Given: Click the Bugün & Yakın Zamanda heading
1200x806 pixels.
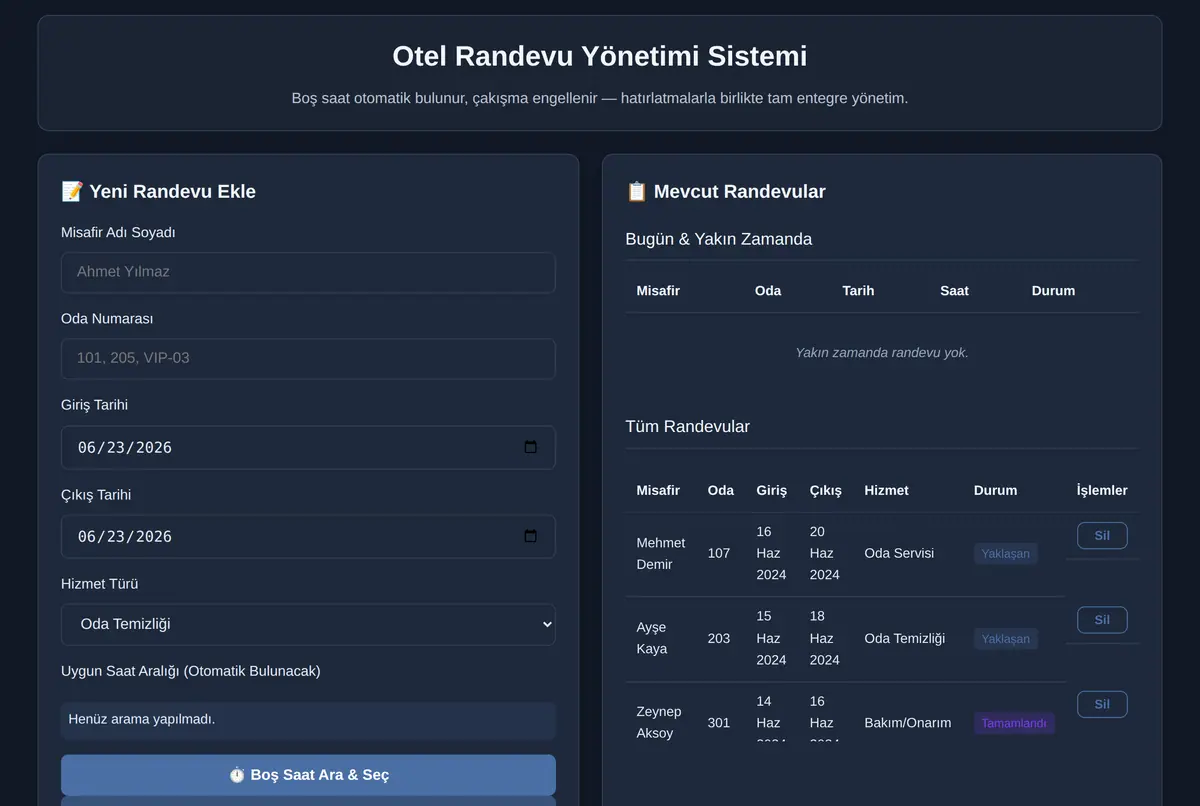Looking at the screenshot, I should click(719, 239).
